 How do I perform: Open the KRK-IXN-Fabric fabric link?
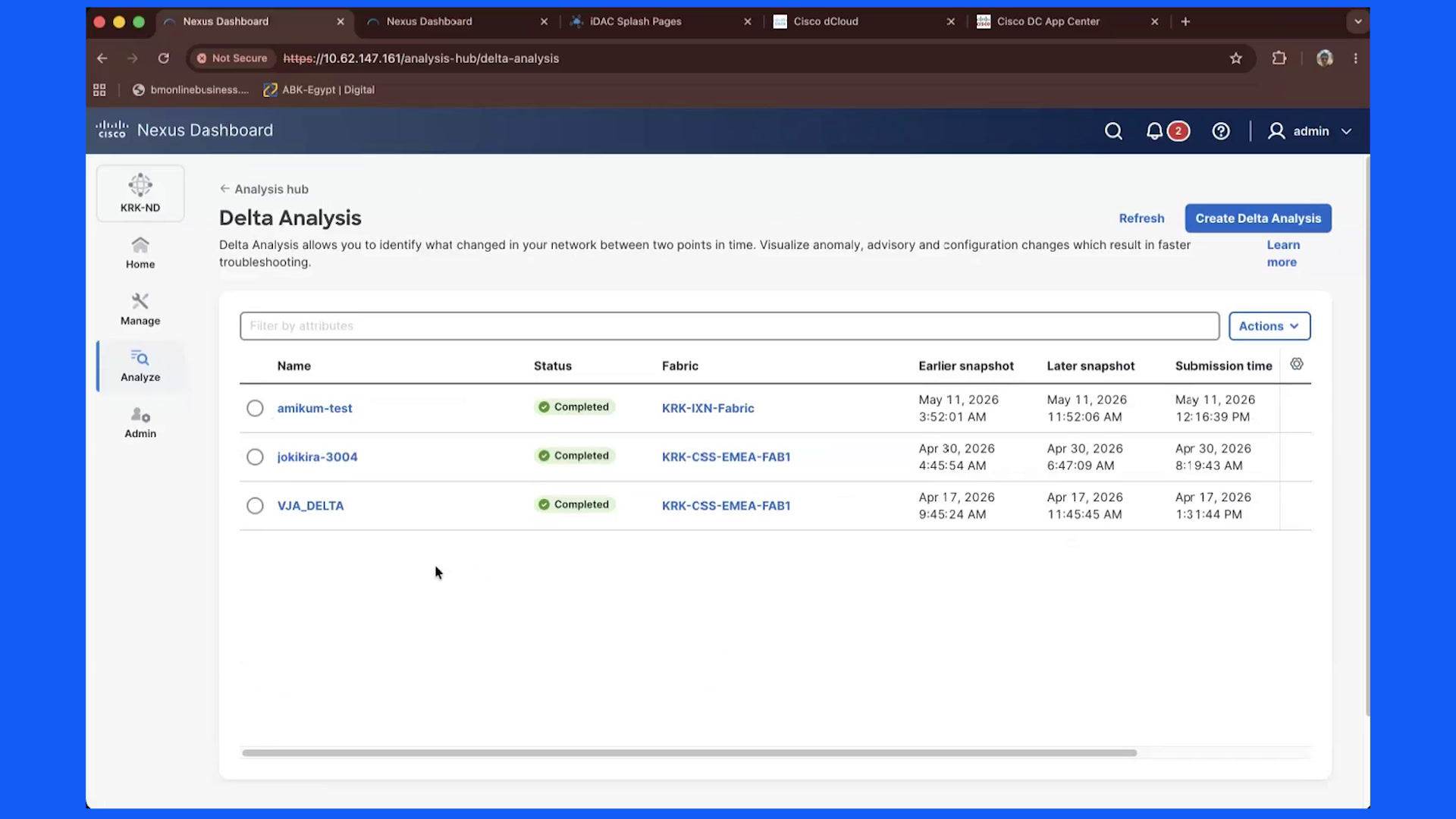tap(708, 409)
